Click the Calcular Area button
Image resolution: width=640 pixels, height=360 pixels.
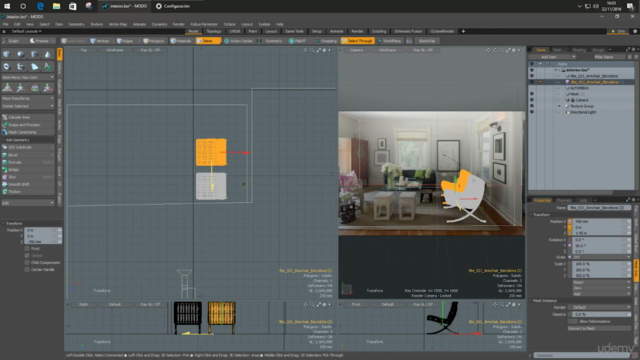pyautogui.click(x=28, y=117)
